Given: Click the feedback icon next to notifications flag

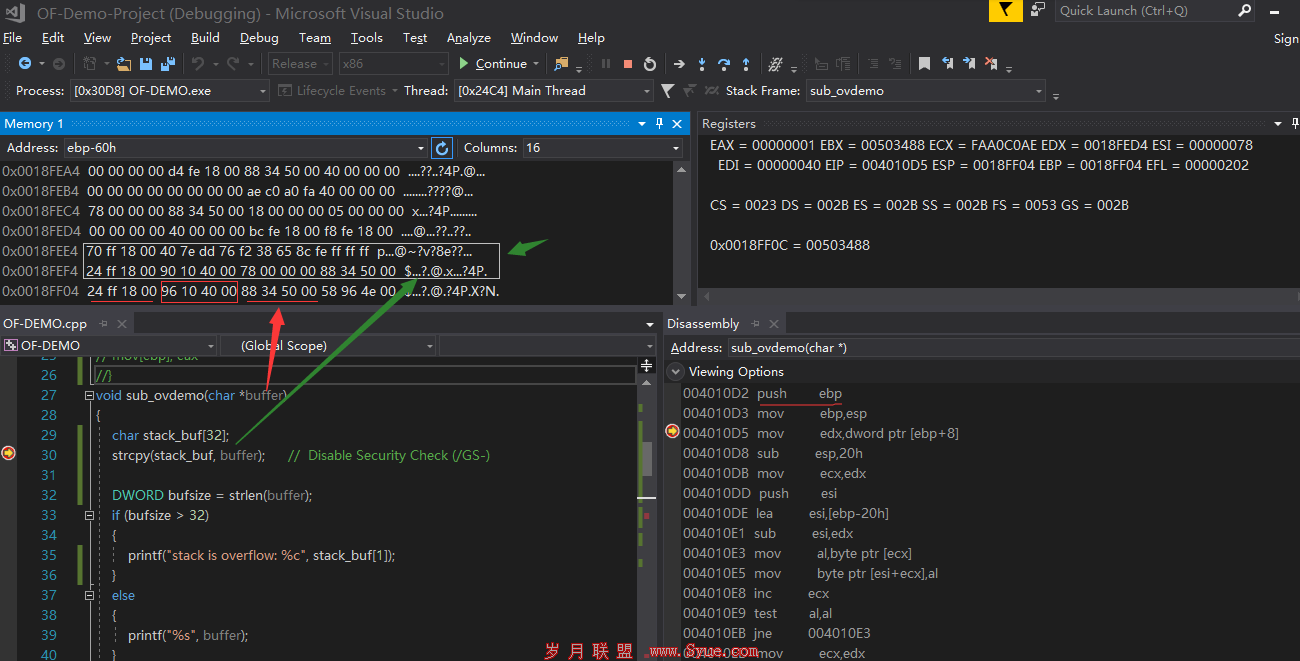Looking at the screenshot, I should point(1038,10).
